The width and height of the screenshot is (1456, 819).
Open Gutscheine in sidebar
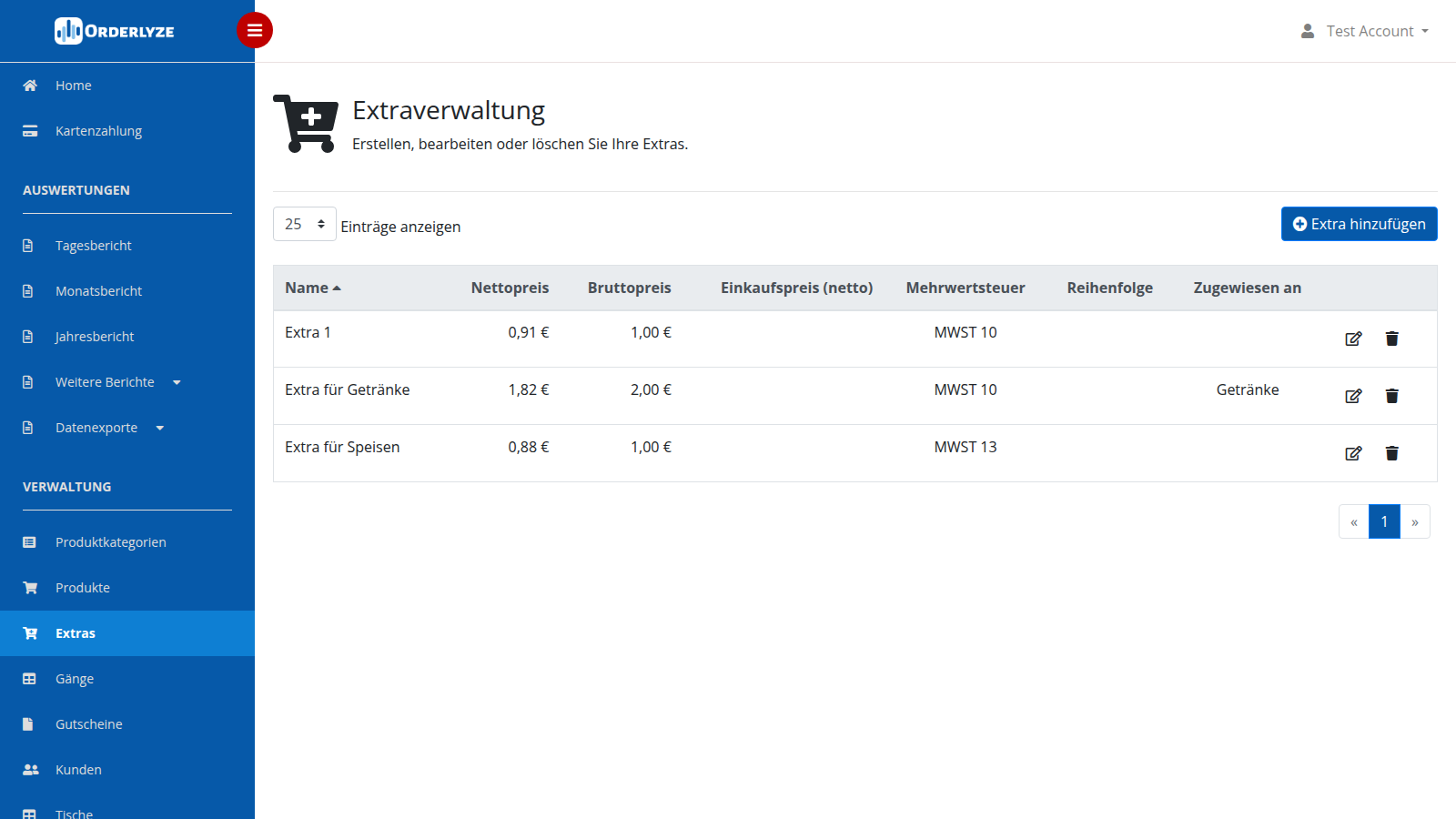coord(127,724)
